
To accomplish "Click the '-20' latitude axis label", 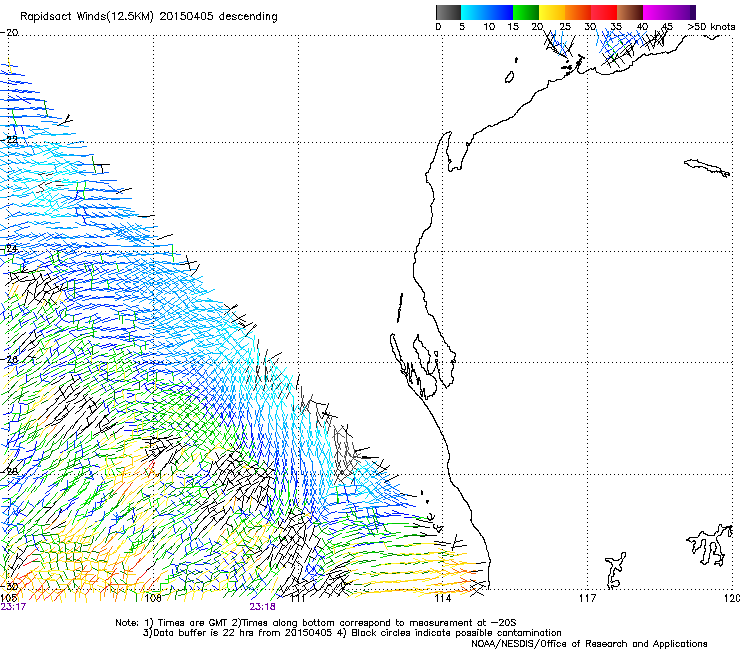I will [x=9, y=33].
